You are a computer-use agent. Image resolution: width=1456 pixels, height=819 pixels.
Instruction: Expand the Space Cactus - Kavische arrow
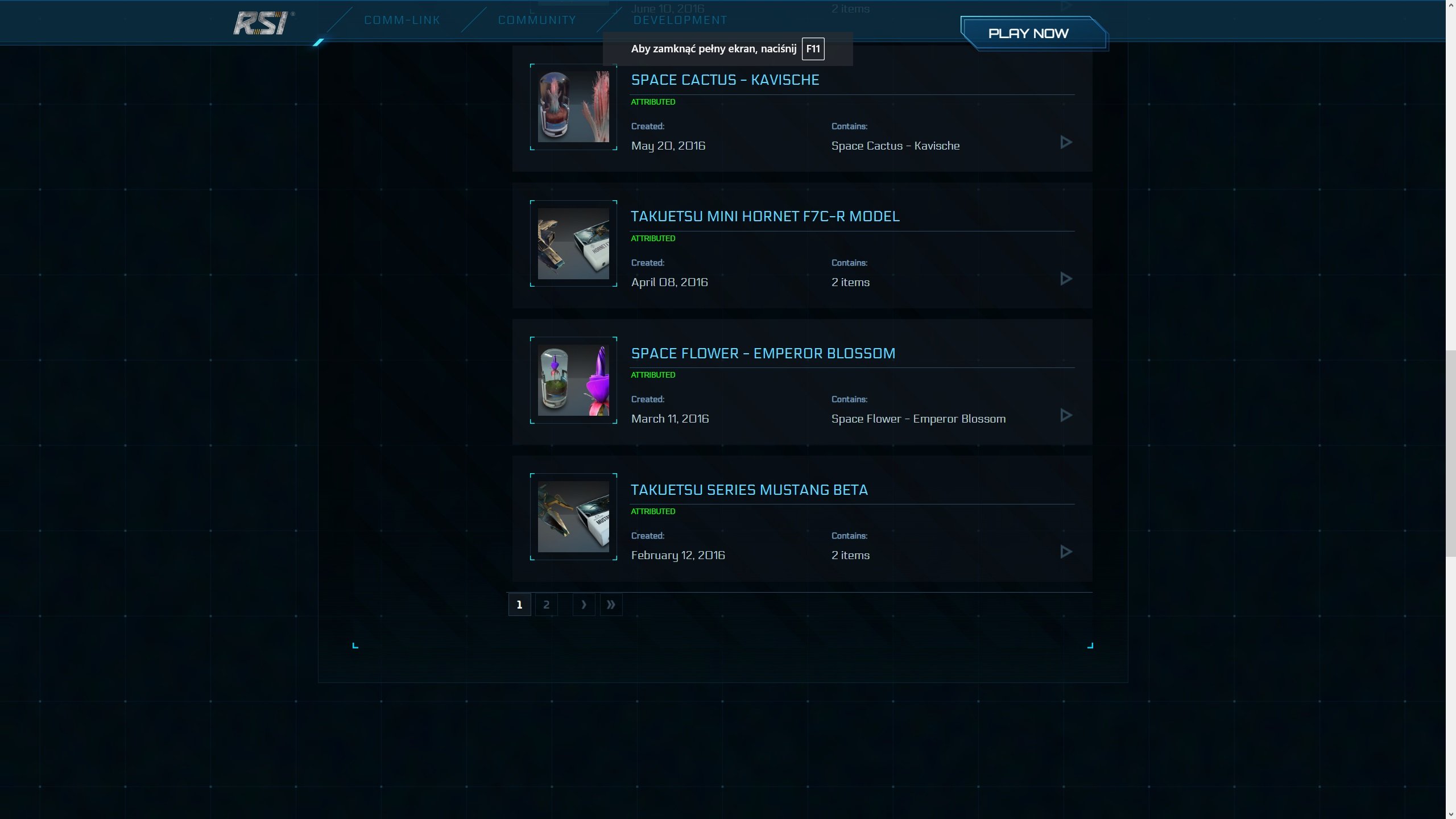(x=1066, y=142)
